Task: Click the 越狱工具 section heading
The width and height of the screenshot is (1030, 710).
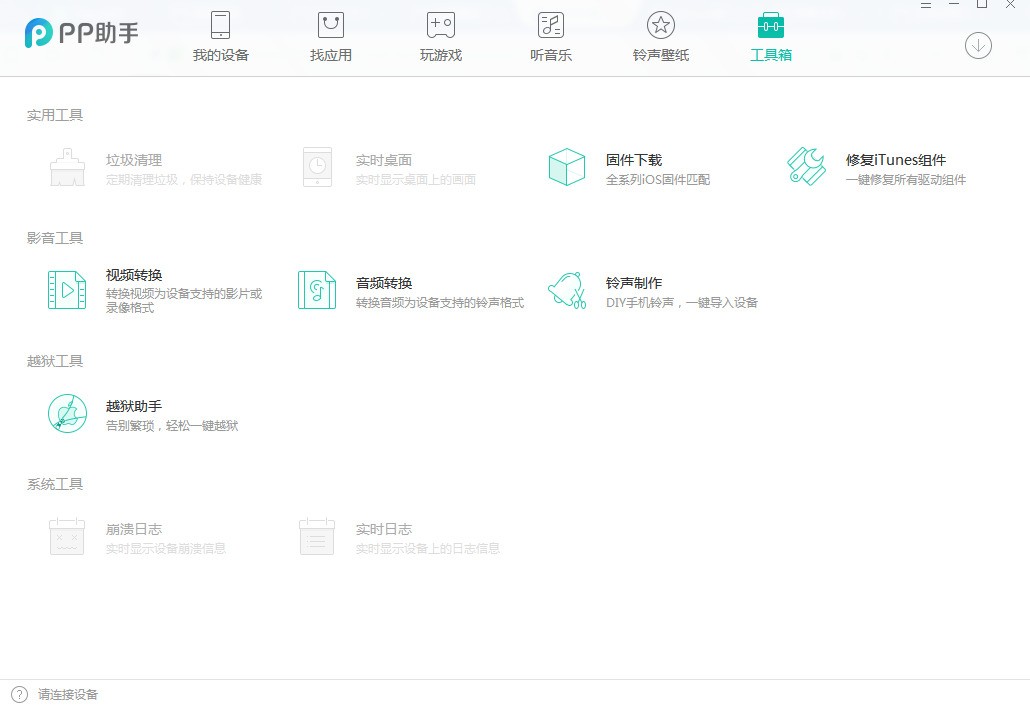Action: (55, 361)
